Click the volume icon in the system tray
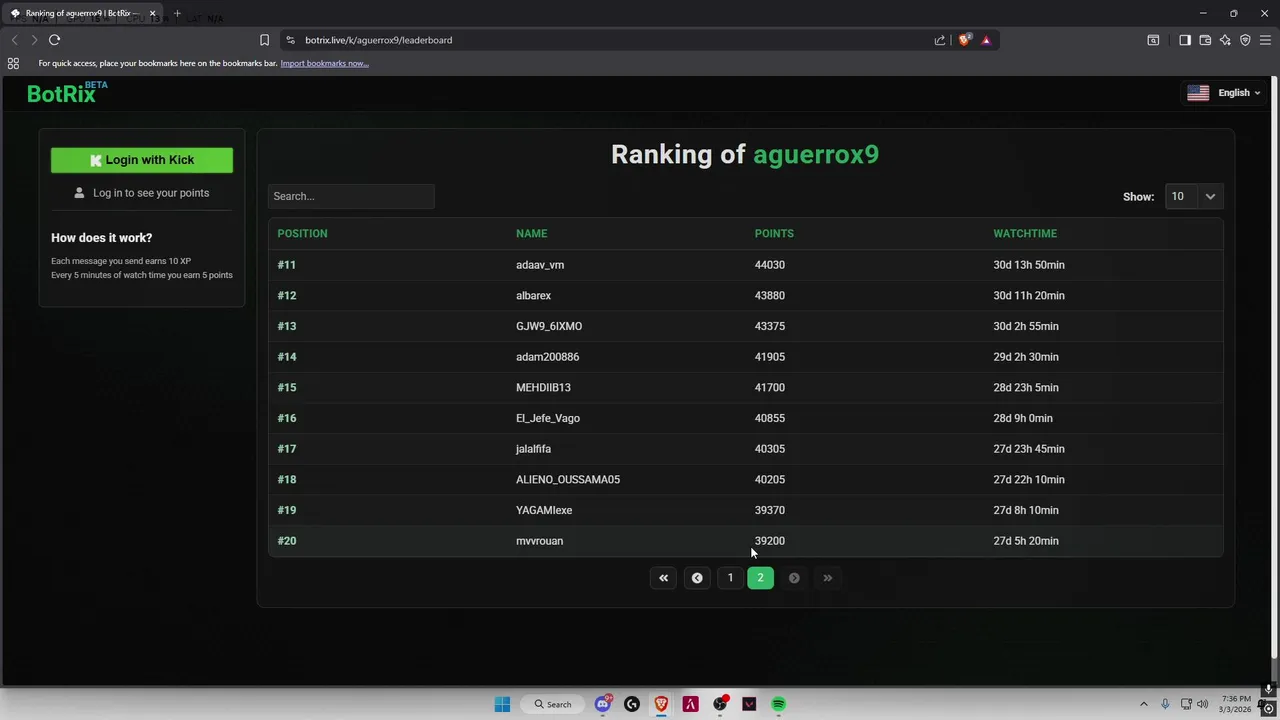 (x=1203, y=704)
